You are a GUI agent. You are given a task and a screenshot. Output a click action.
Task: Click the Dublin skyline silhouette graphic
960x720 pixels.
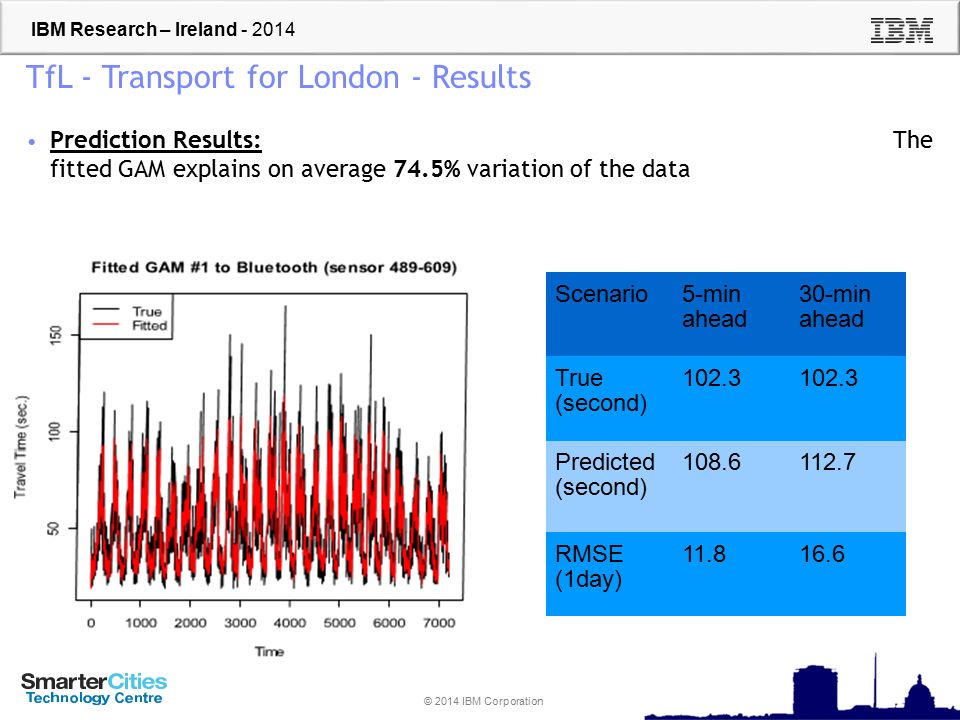[802, 687]
